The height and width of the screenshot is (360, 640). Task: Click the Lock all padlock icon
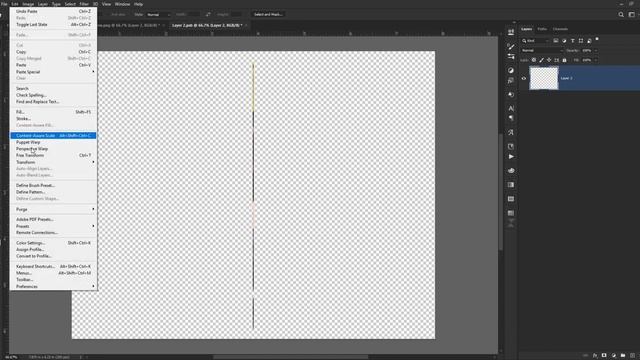[x=564, y=60]
